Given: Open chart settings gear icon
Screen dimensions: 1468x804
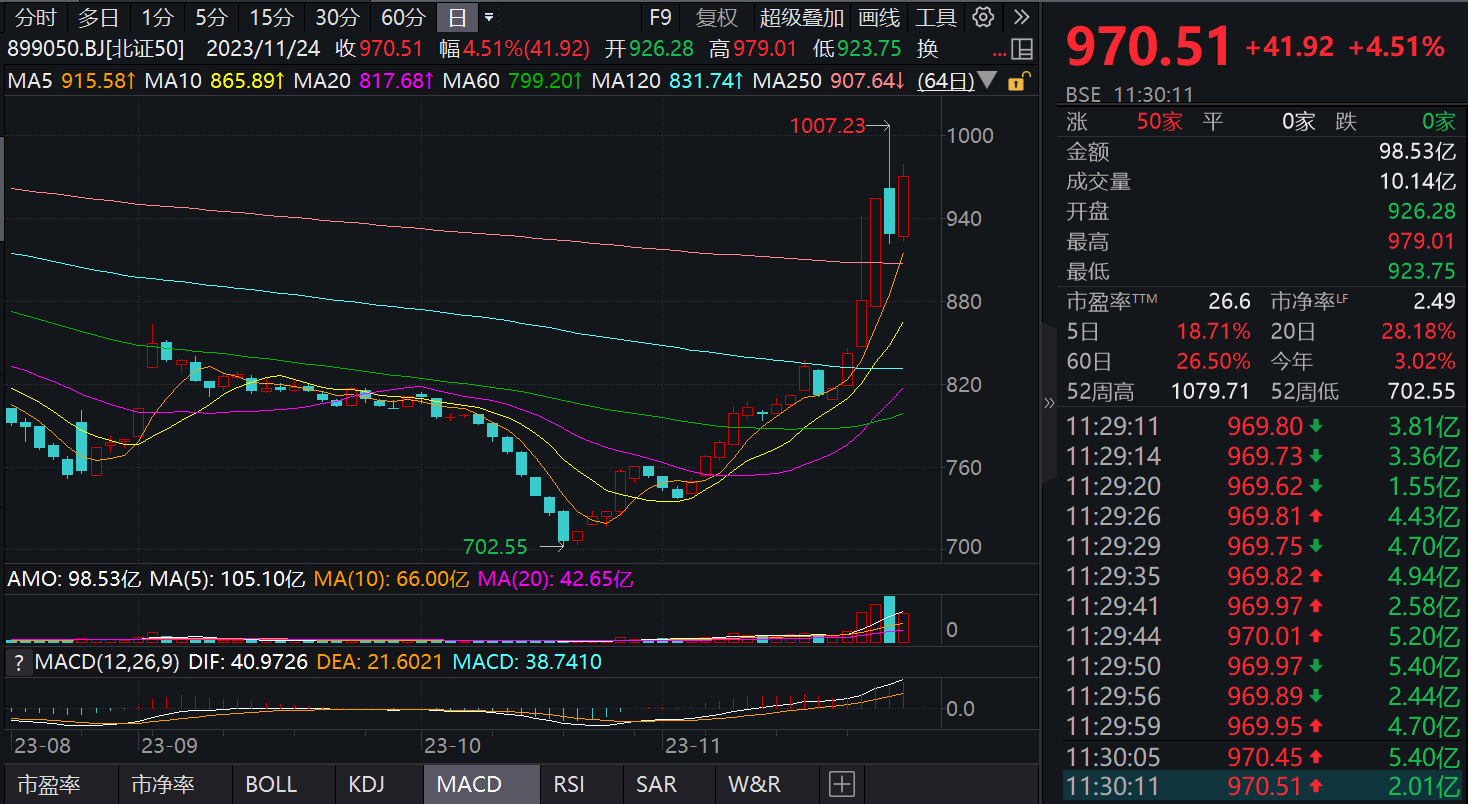Looking at the screenshot, I should coord(984,17).
